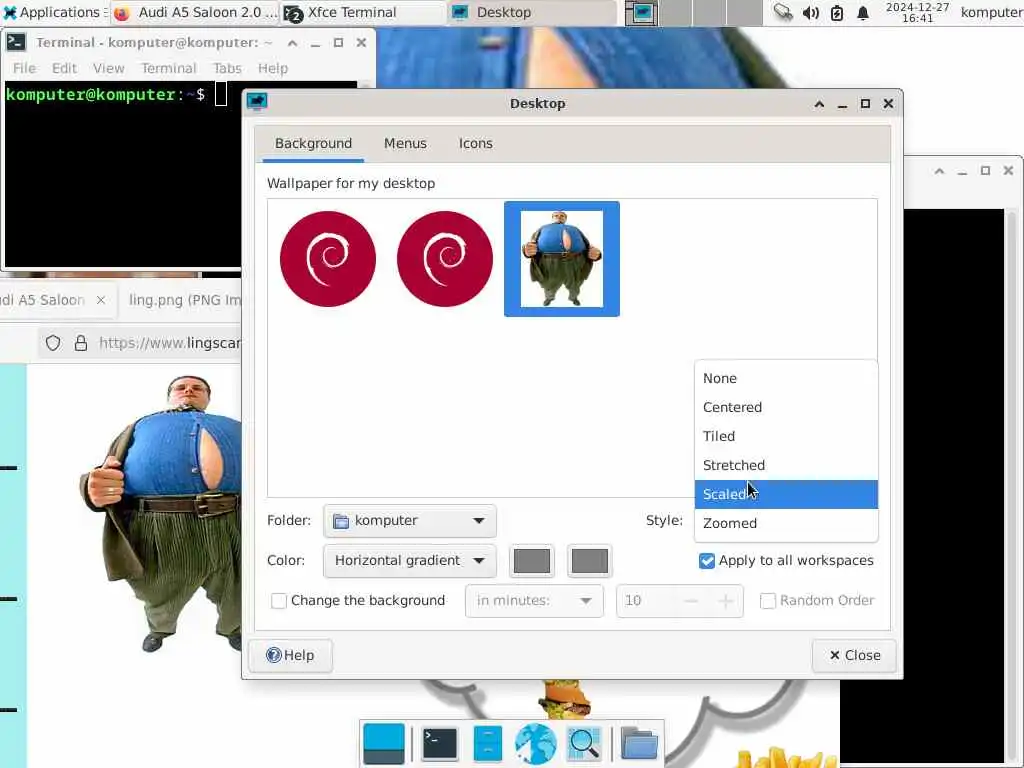The image size is (1024, 768).
Task: Open the komputer Folder dropdown
Action: [x=409, y=520]
